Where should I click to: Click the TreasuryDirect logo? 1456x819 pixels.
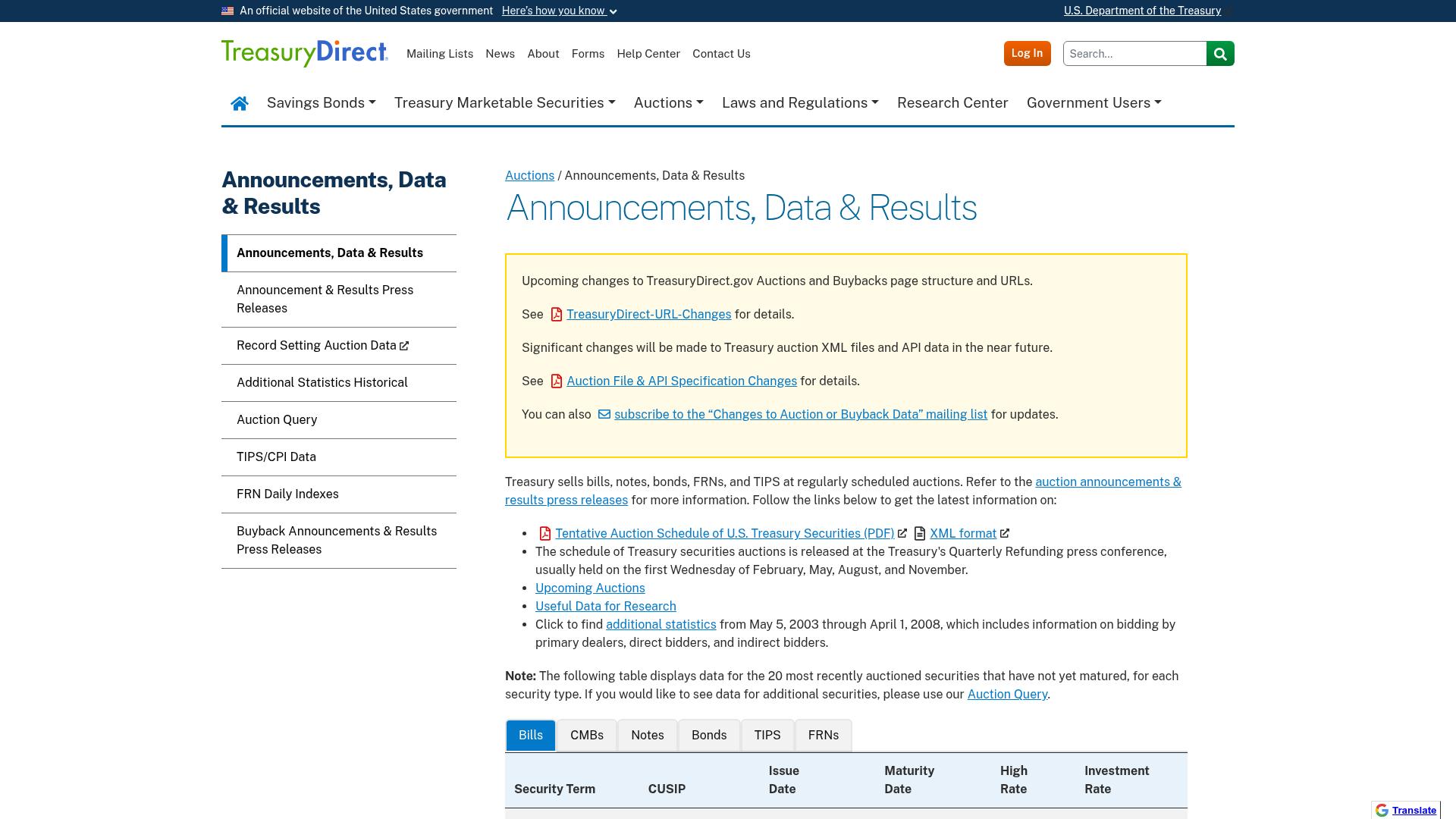[x=305, y=53]
